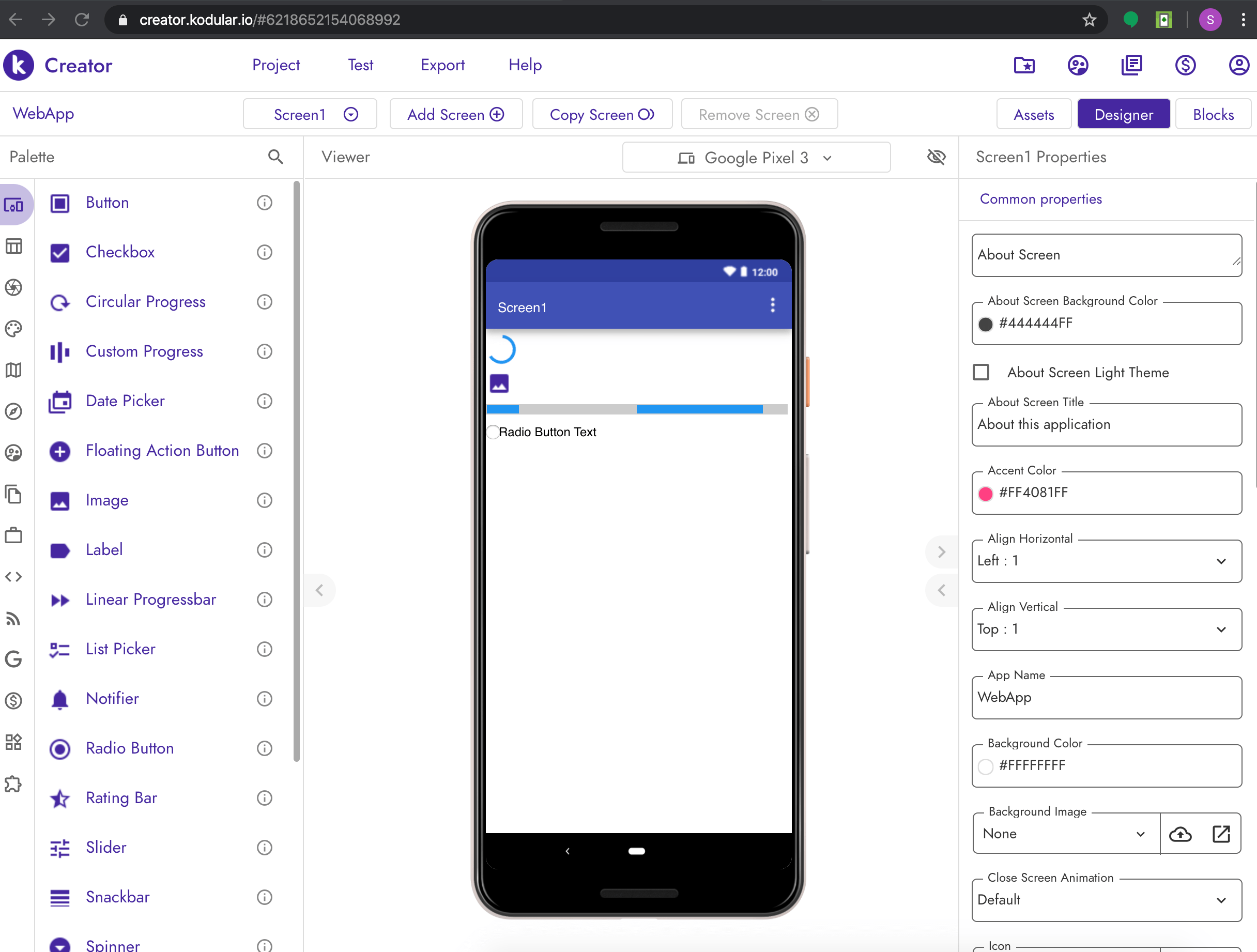Open the Monetization palette category
This screenshot has width=1257, height=952.
click(x=14, y=701)
